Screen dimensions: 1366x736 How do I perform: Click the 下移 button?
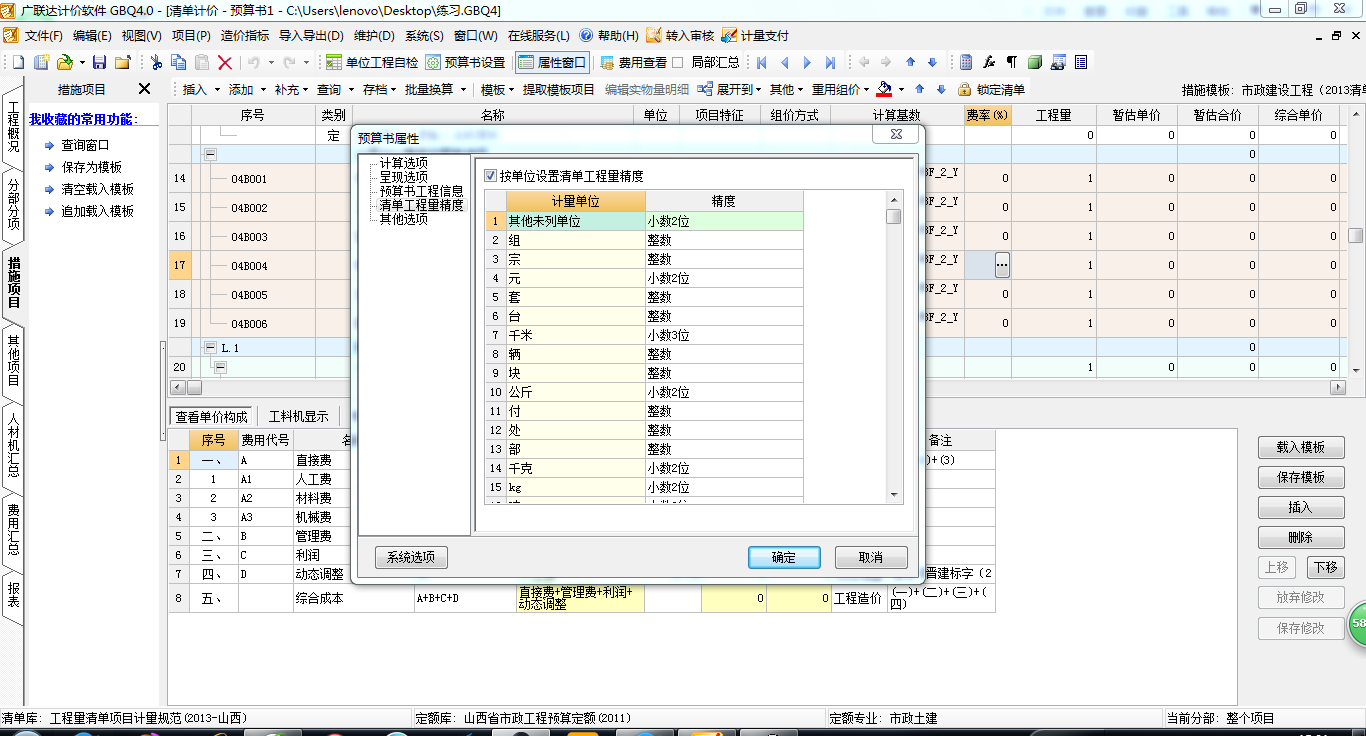(1325, 567)
